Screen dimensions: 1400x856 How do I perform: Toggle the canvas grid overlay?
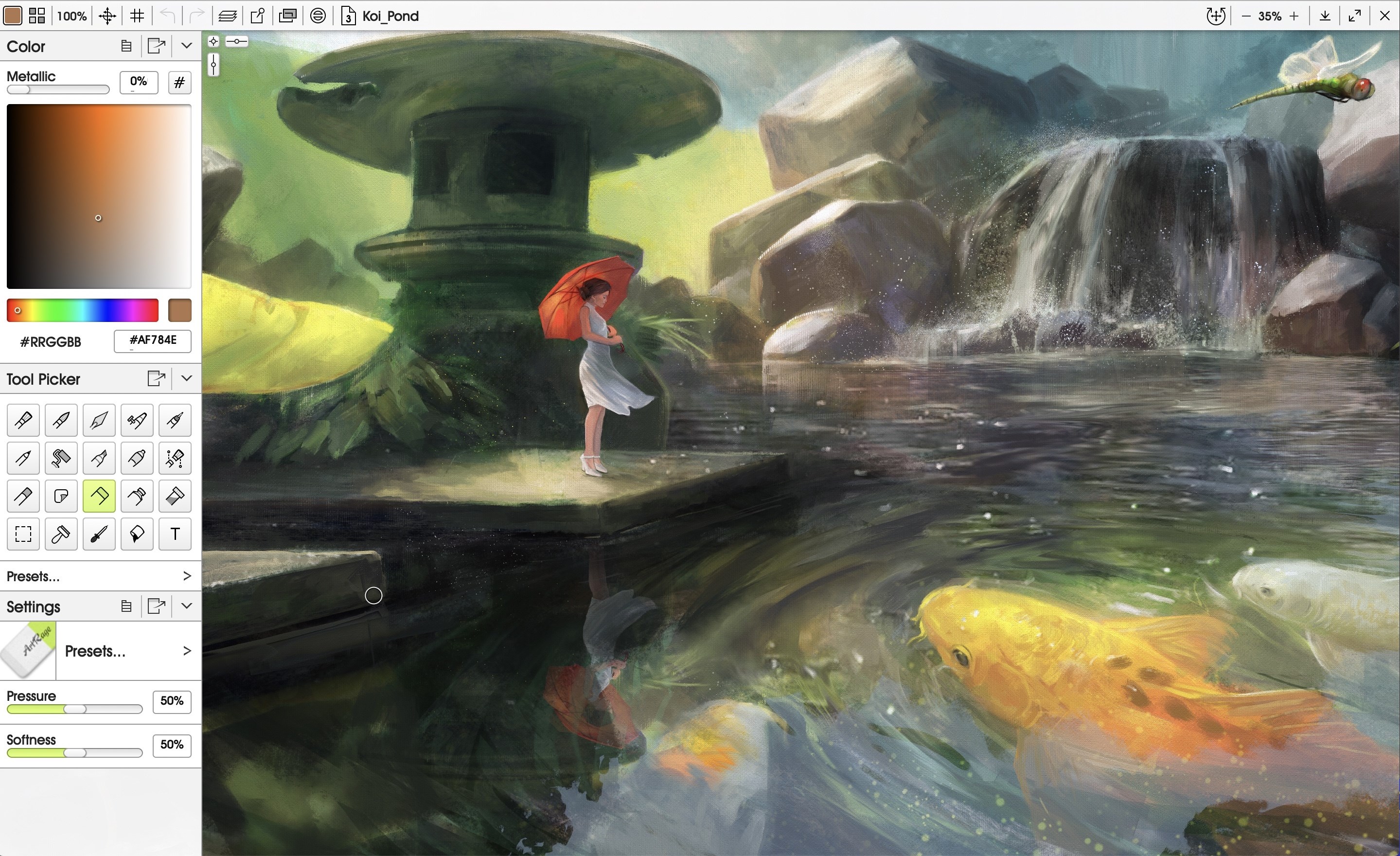136,16
